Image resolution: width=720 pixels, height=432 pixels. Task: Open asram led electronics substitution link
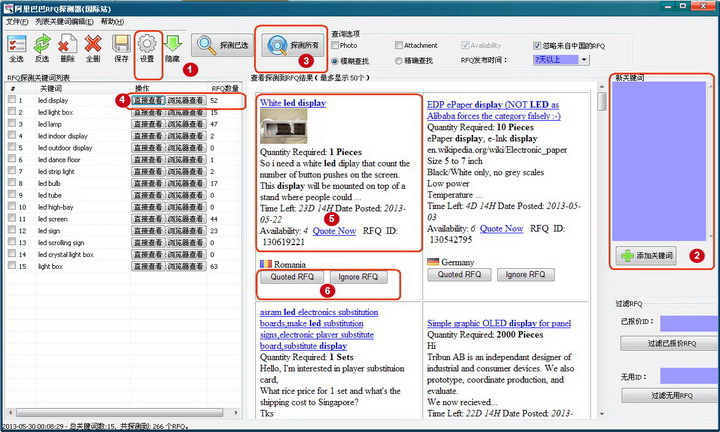tap(319, 329)
